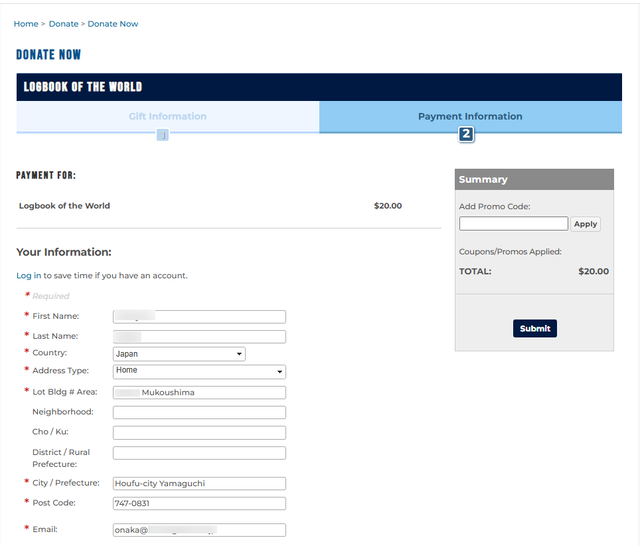Click the Post Code field
Screen dimensions: 640x546
tap(199, 504)
